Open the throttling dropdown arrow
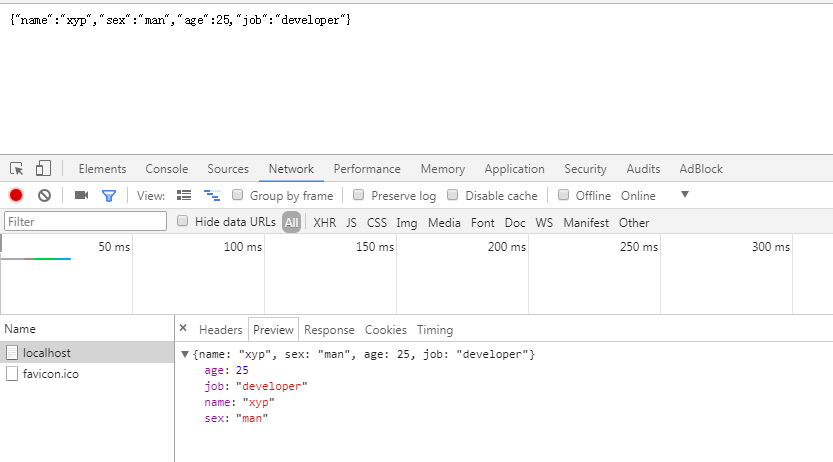The height and width of the screenshot is (462, 833). [685, 194]
